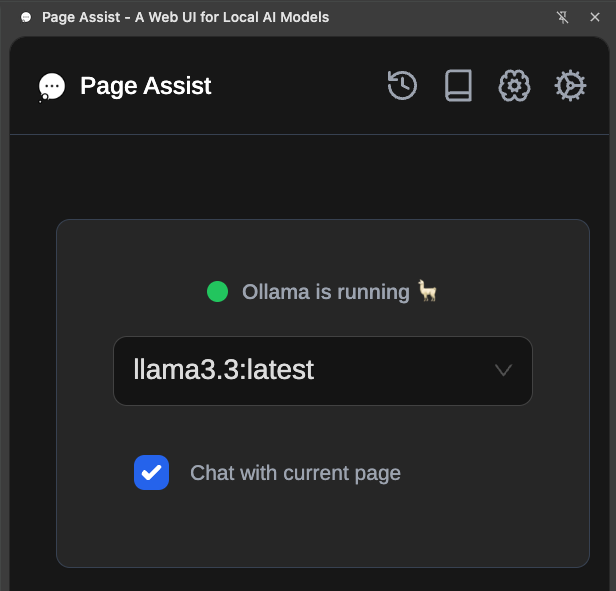Click the llama3.3:latest model name text
616x591 pixels.
[x=224, y=369]
